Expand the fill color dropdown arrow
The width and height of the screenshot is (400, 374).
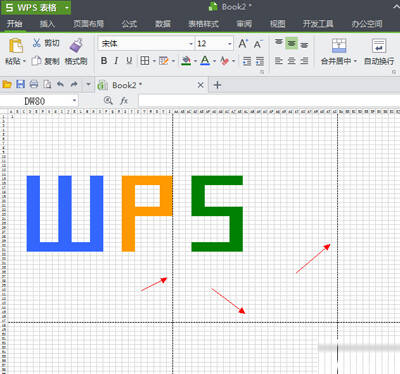195,61
